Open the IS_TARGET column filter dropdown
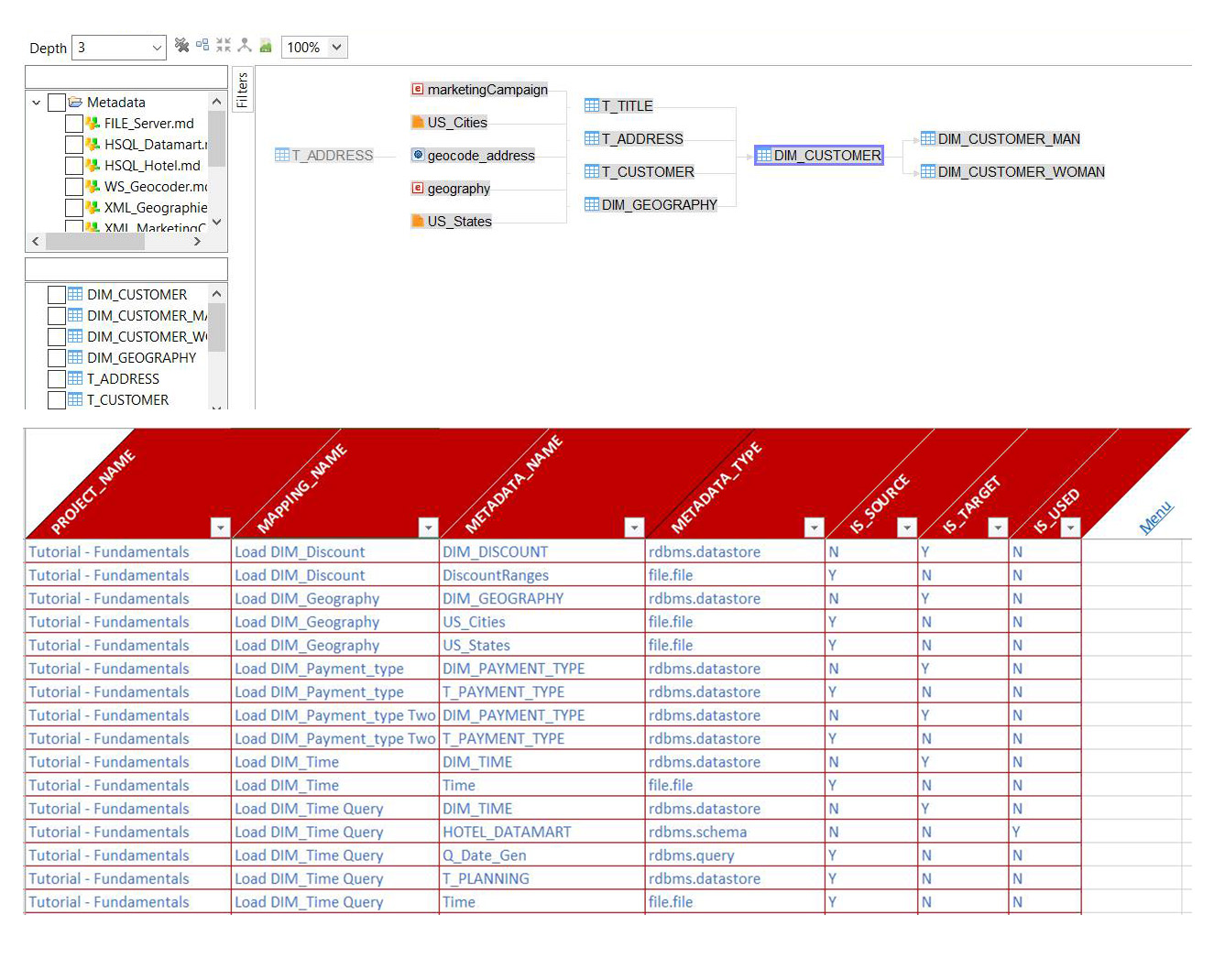1214x980 pixels. click(998, 527)
